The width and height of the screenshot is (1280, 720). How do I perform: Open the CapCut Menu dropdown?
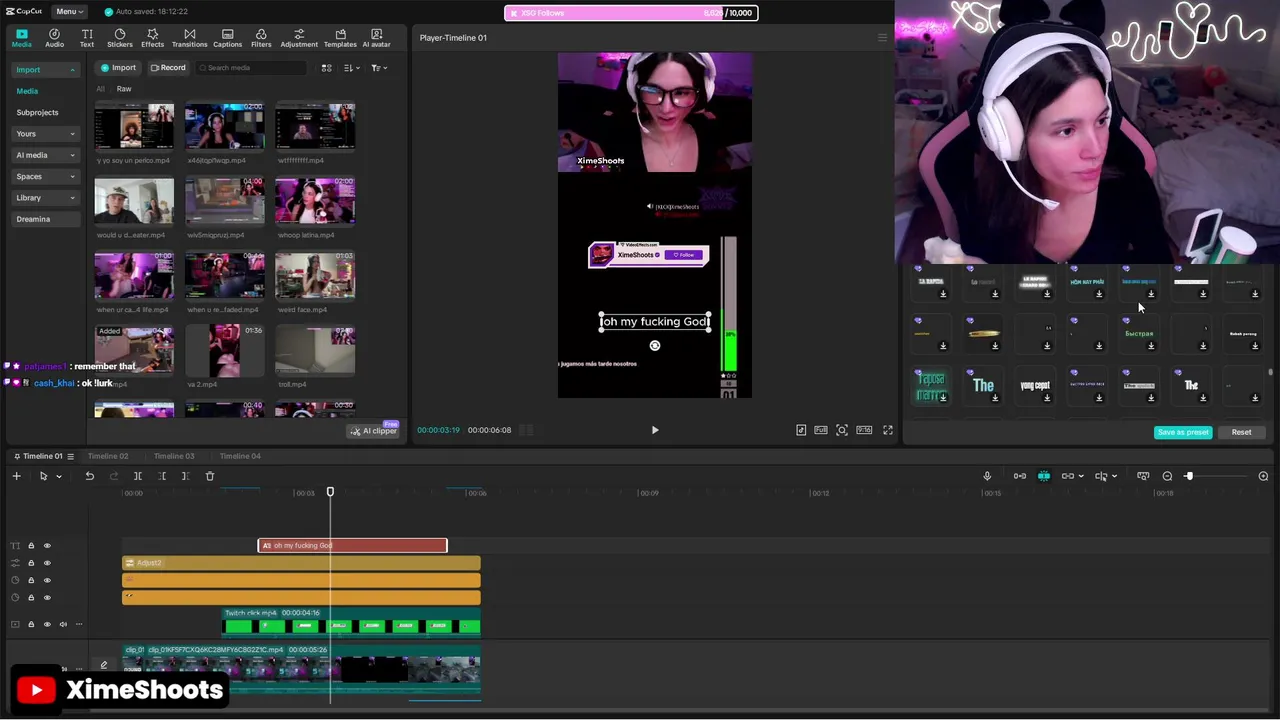pyautogui.click(x=70, y=12)
